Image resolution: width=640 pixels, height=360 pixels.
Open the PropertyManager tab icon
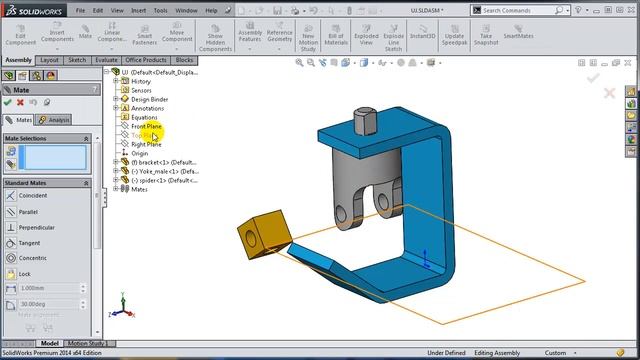[x=22, y=76]
